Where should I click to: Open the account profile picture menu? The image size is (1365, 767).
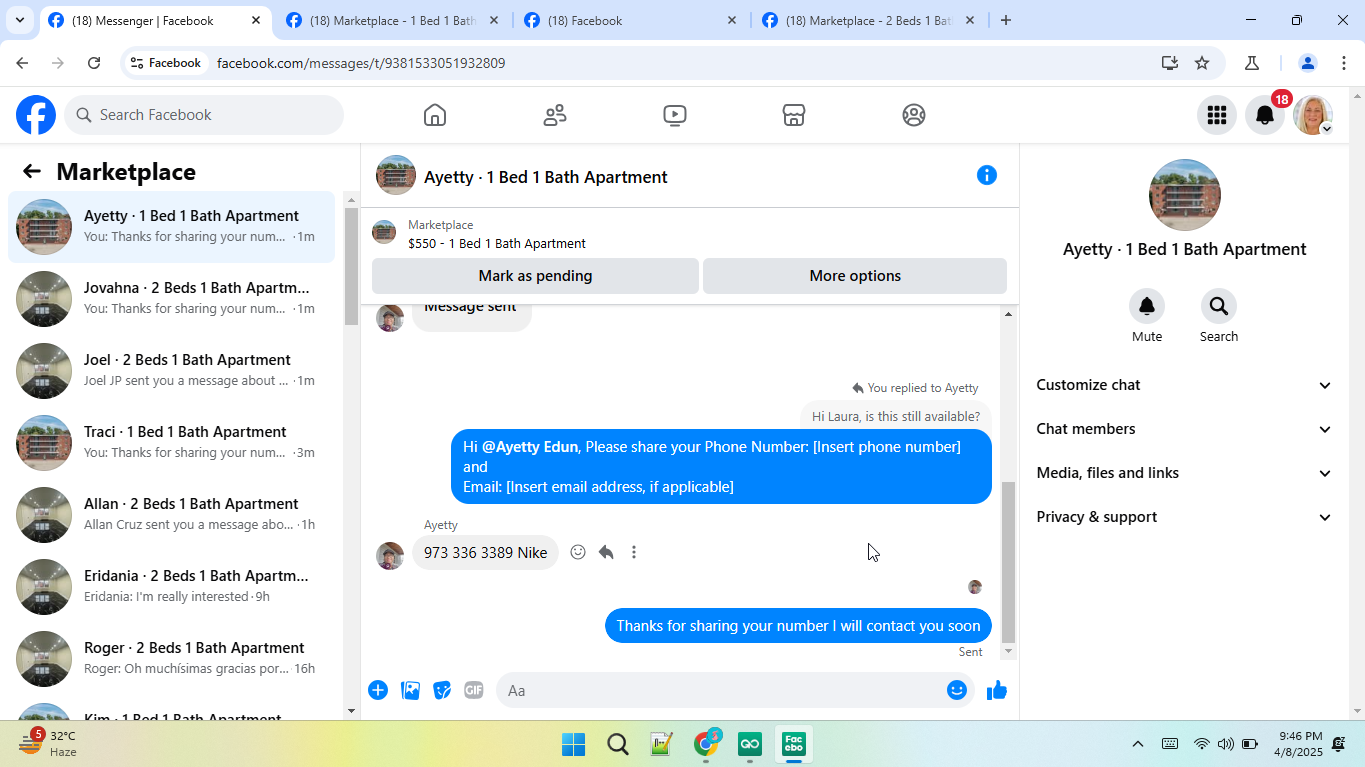click(1313, 115)
